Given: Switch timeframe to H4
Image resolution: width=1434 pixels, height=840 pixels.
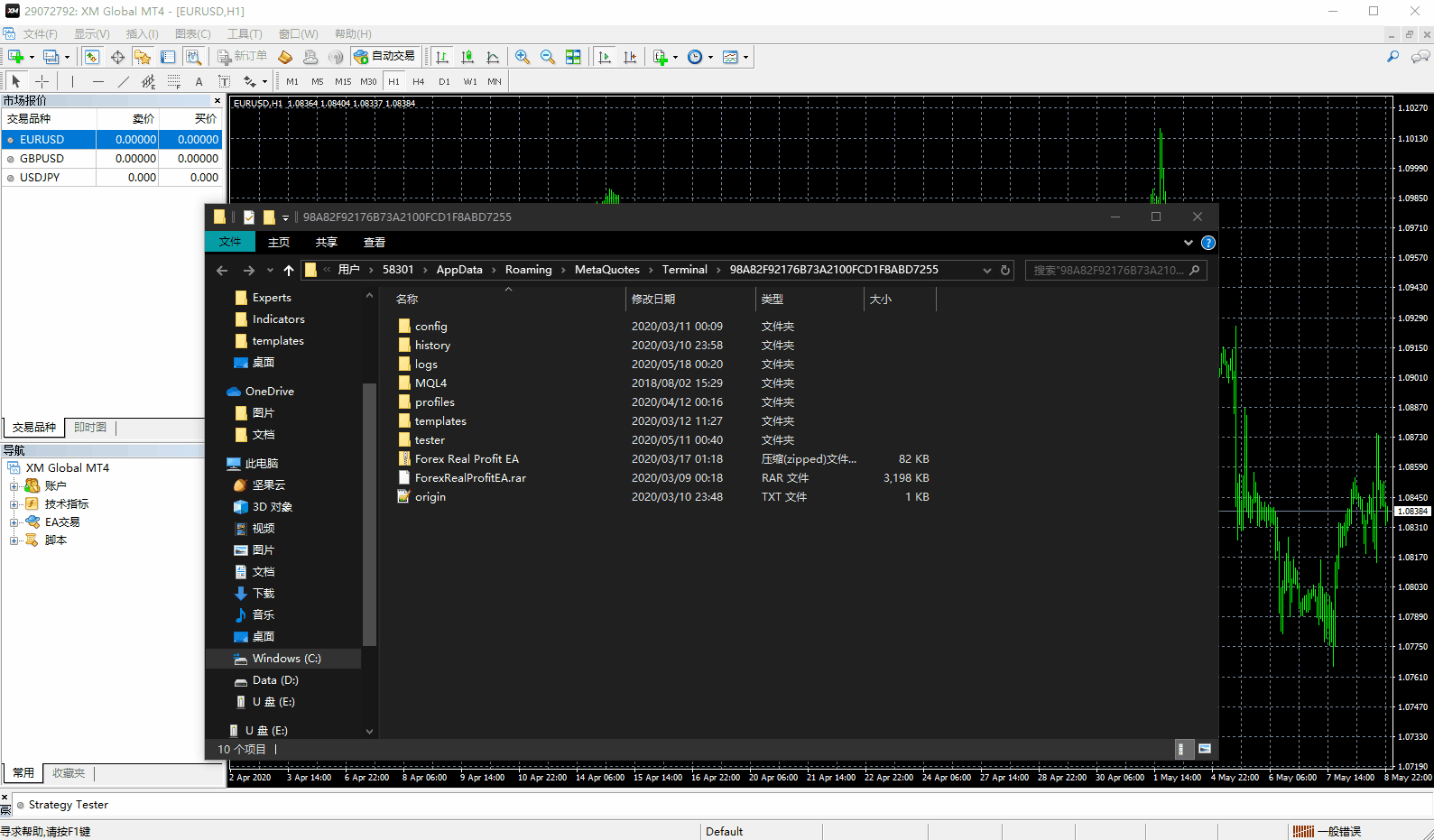Looking at the screenshot, I should (x=419, y=81).
